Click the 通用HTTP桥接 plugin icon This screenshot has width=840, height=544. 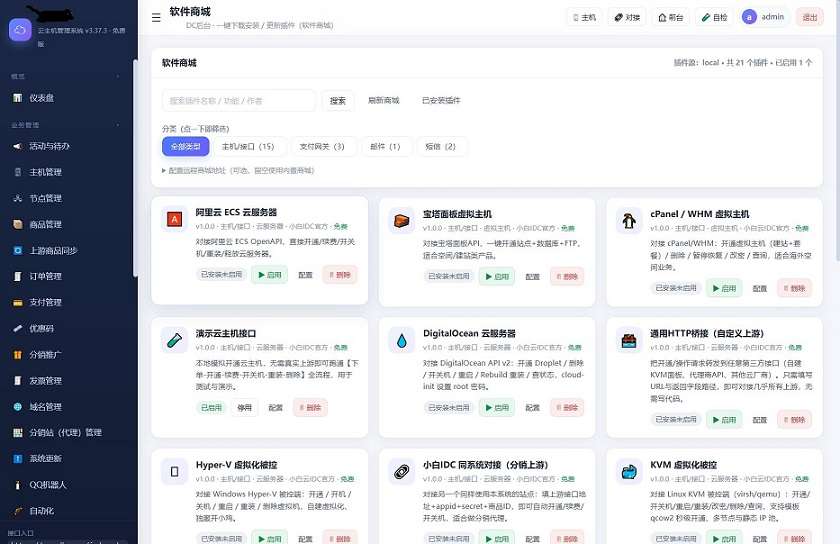(x=629, y=340)
